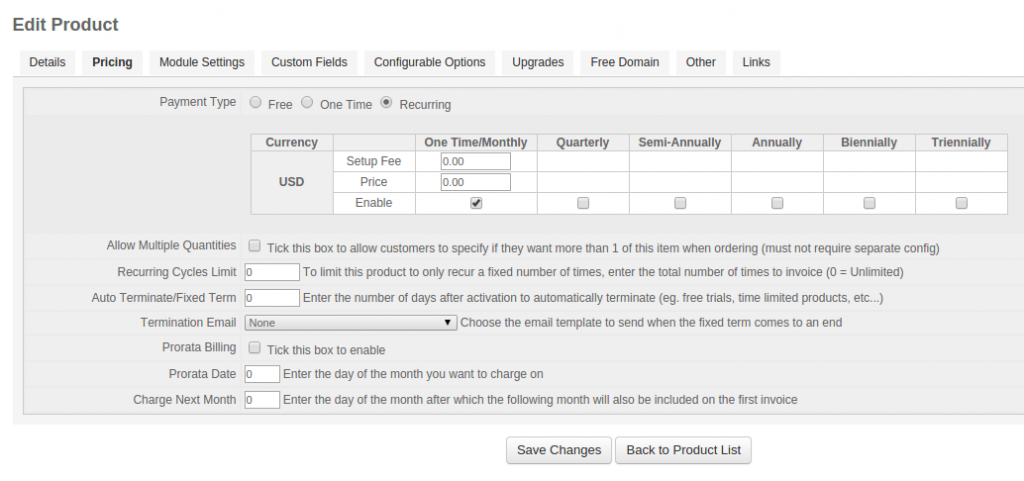Choose the Recurring payment type
1024x481 pixels.
click(387, 102)
